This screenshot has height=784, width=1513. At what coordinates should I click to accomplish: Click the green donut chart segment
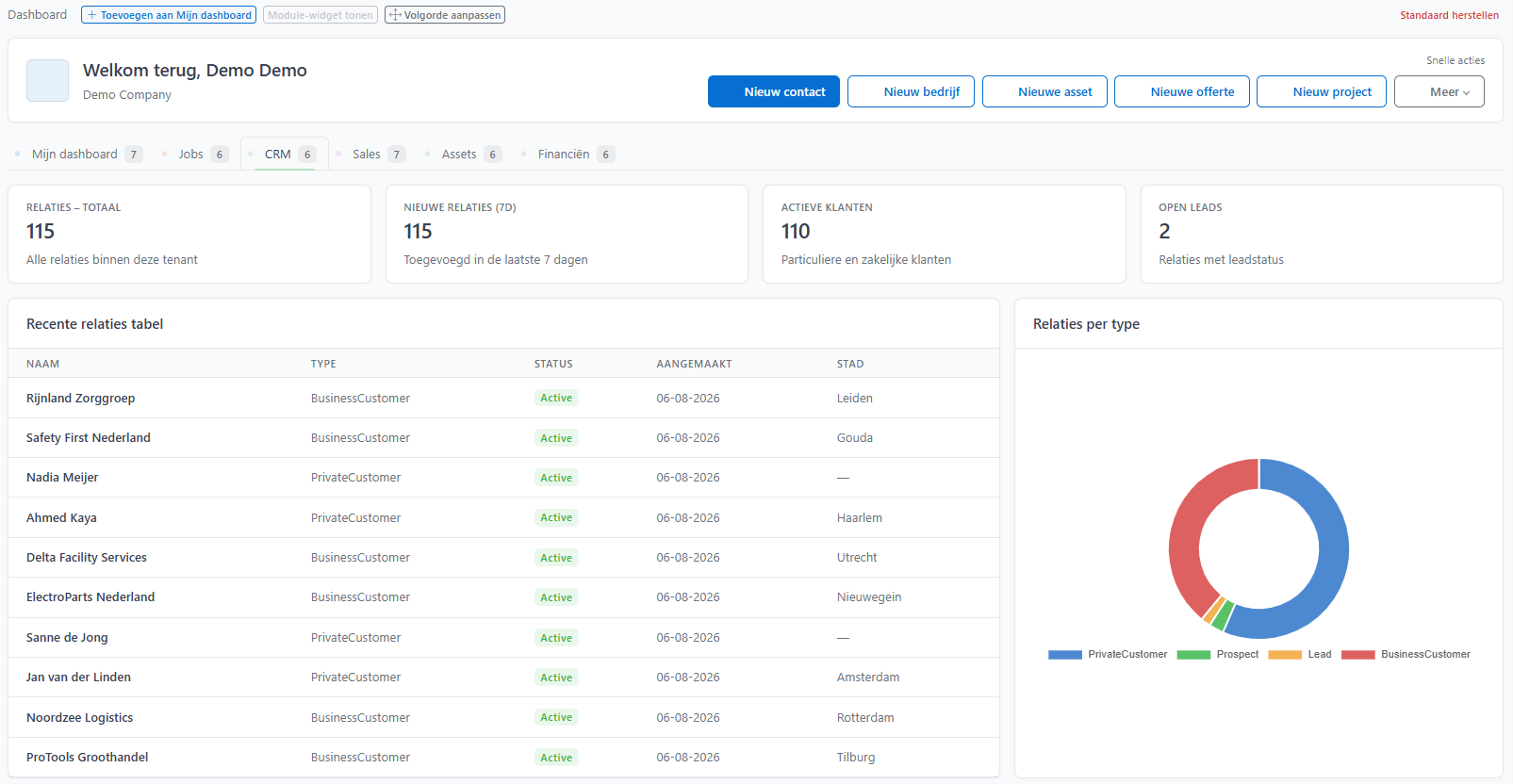(1223, 615)
